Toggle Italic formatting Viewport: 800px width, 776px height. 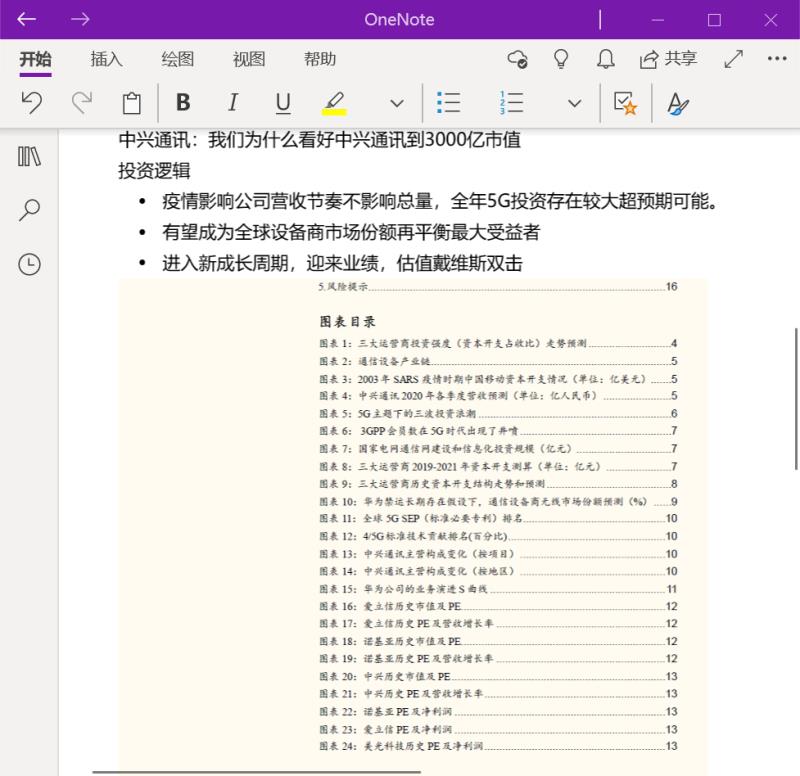233,102
